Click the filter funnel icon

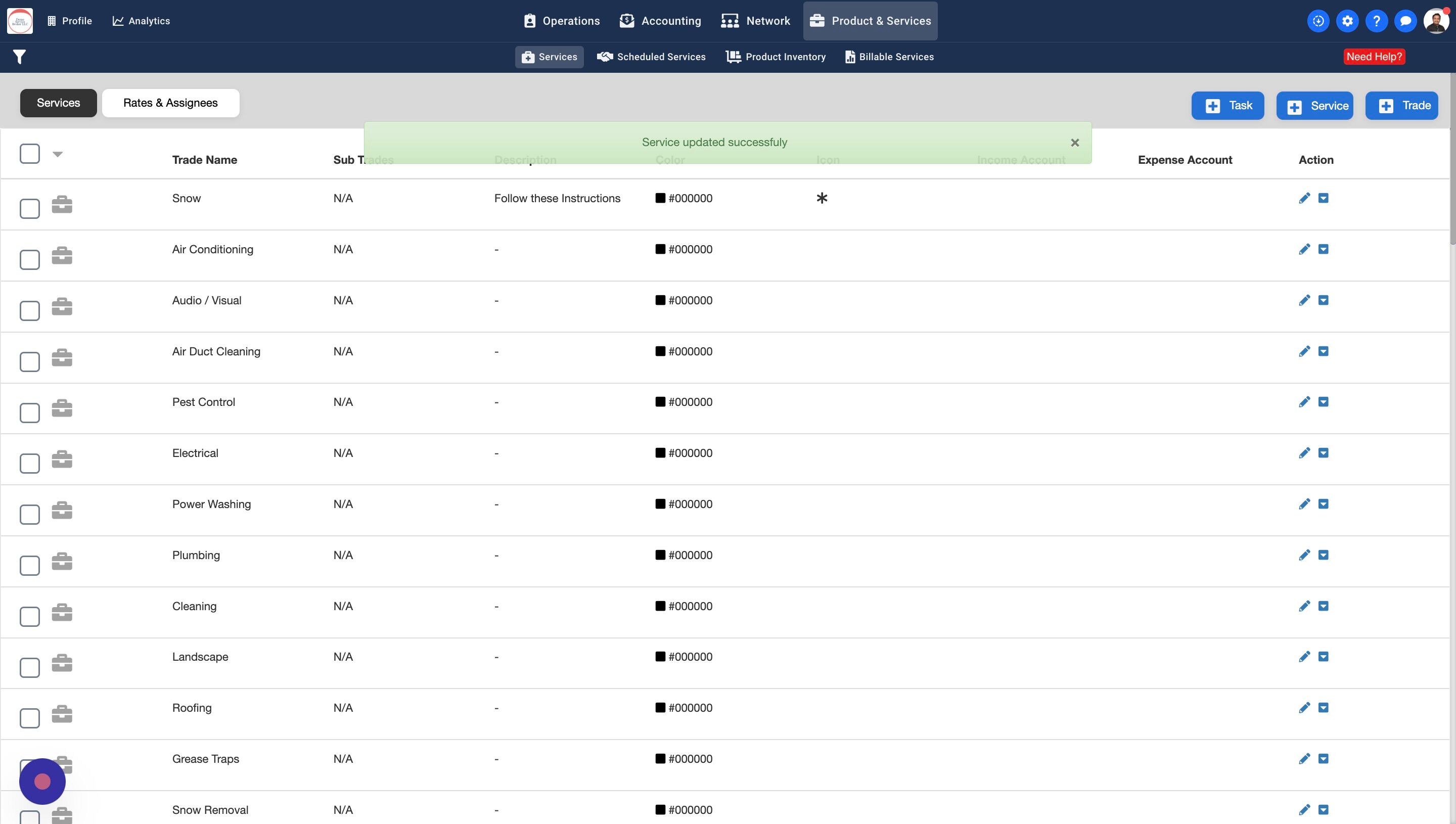coord(19,57)
